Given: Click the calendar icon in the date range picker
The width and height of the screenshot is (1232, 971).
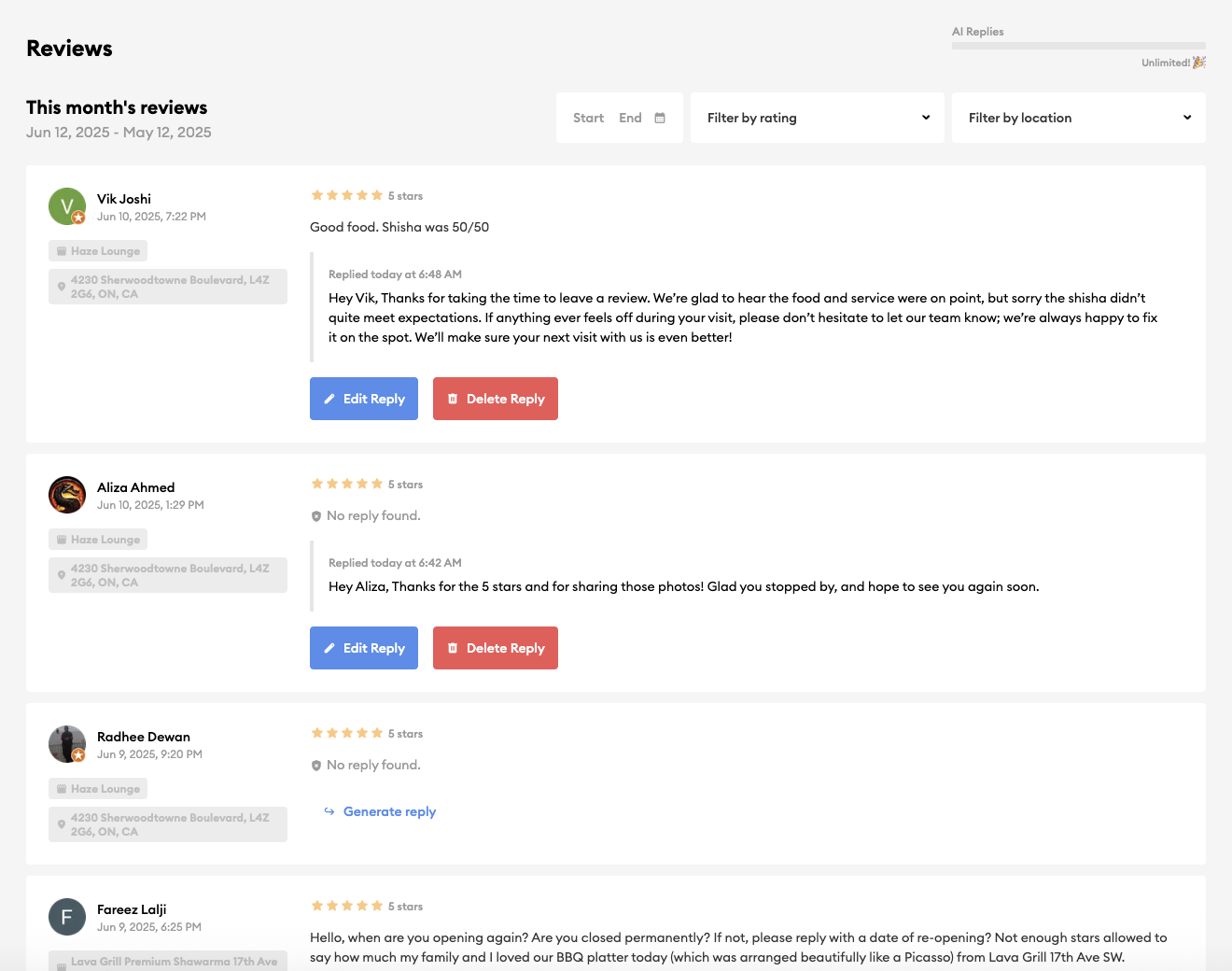Looking at the screenshot, I should pos(659,118).
